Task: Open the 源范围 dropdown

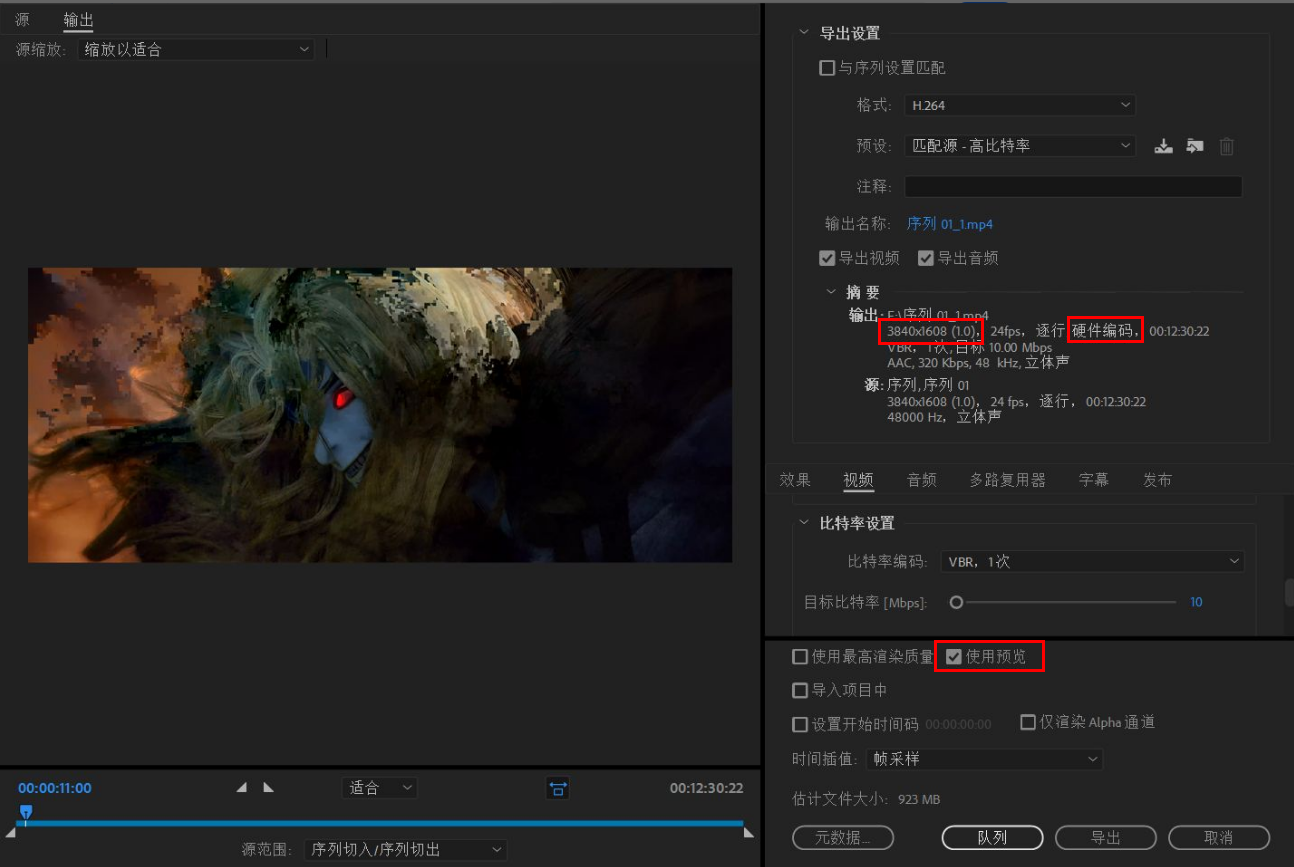Action: coord(405,850)
